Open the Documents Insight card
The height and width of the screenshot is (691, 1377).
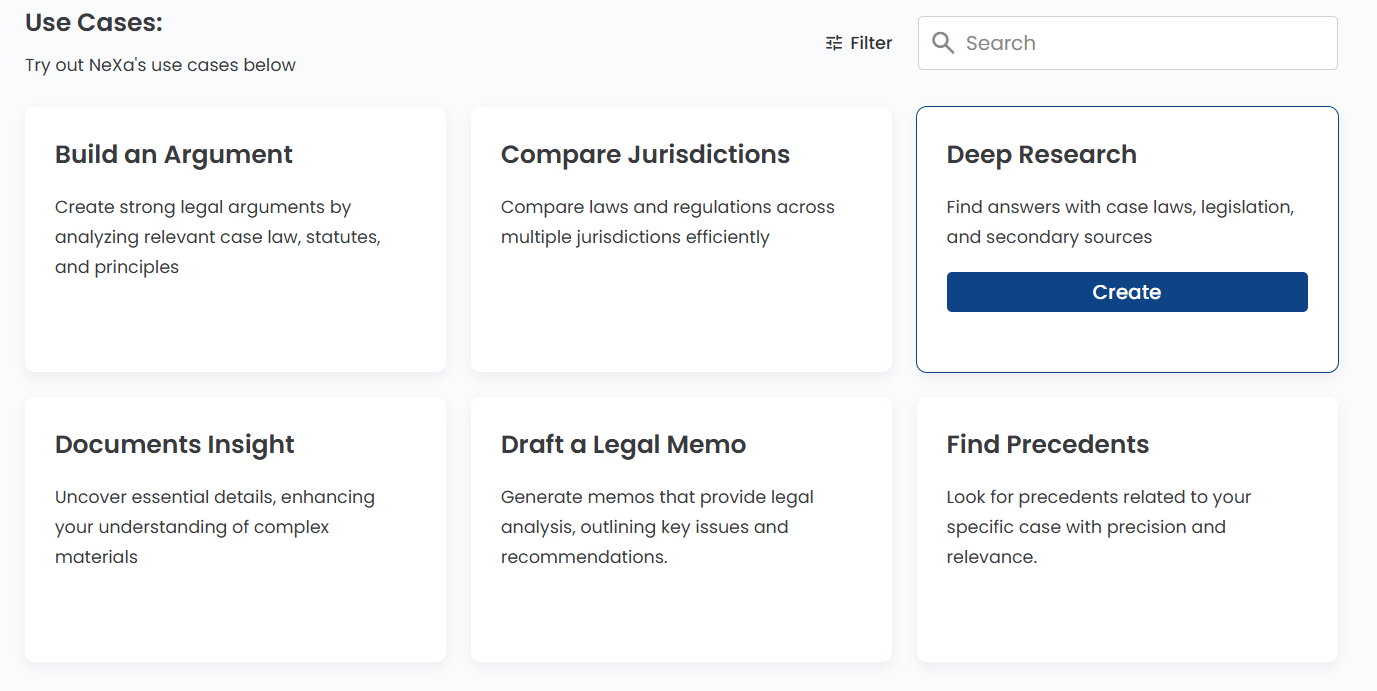[235, 529]
